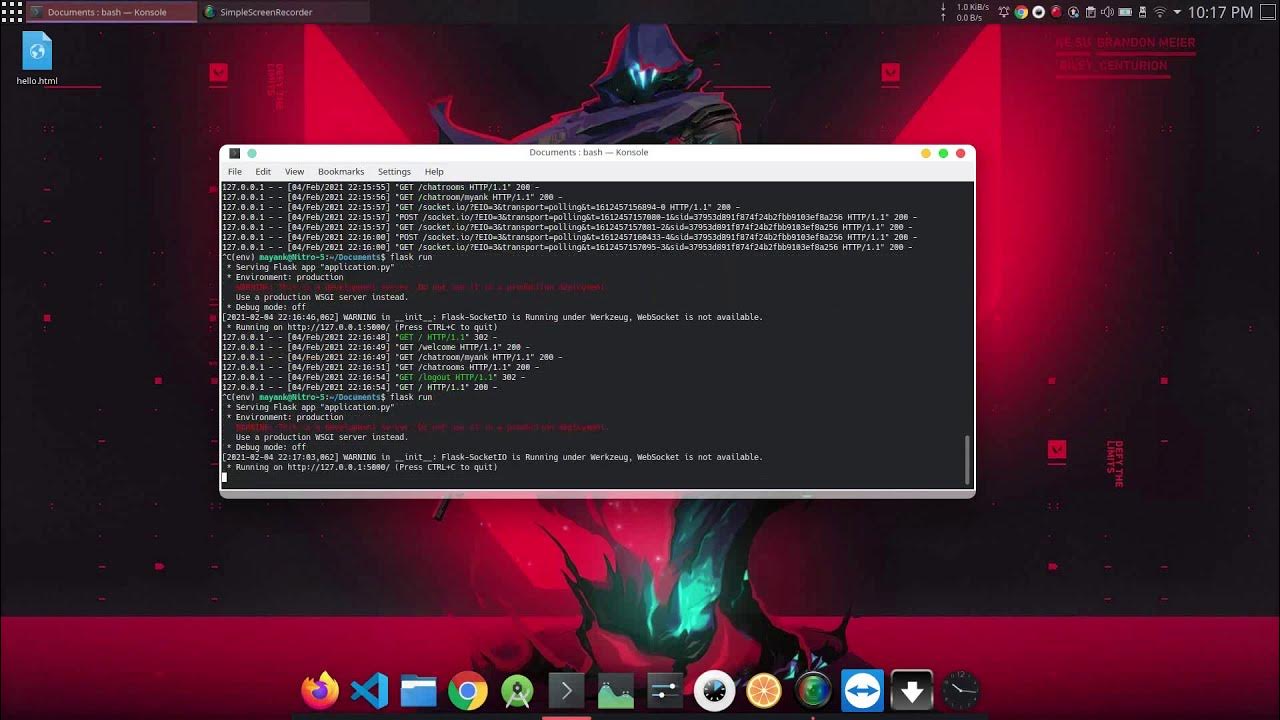Click the USB device tray icon
This screenshot has height=720, width=1280.
[1142, 12]
